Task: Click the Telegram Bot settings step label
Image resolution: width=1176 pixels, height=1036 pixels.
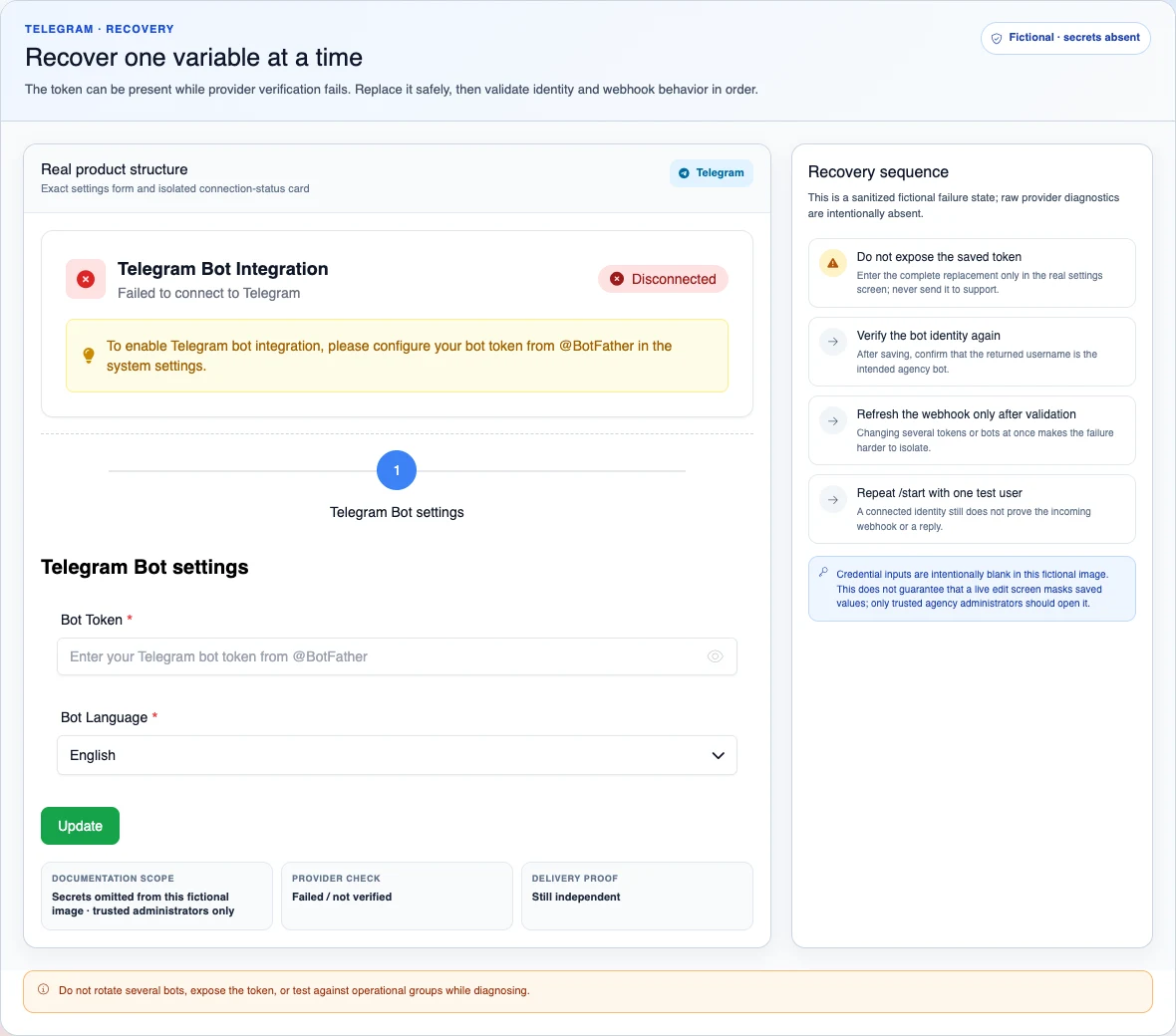Action: (397, 512)
